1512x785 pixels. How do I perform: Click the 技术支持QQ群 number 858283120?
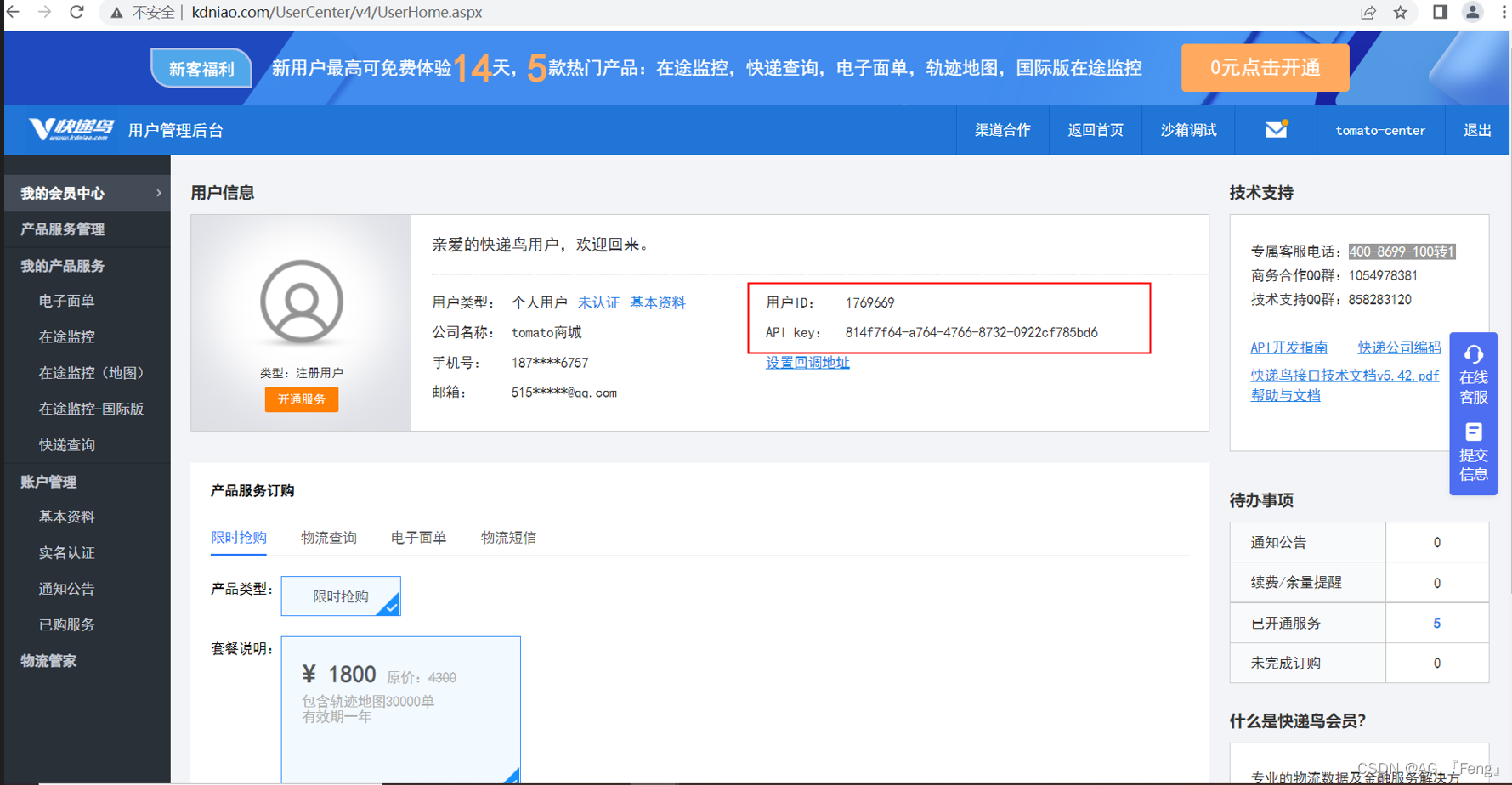coord(1380,300)
